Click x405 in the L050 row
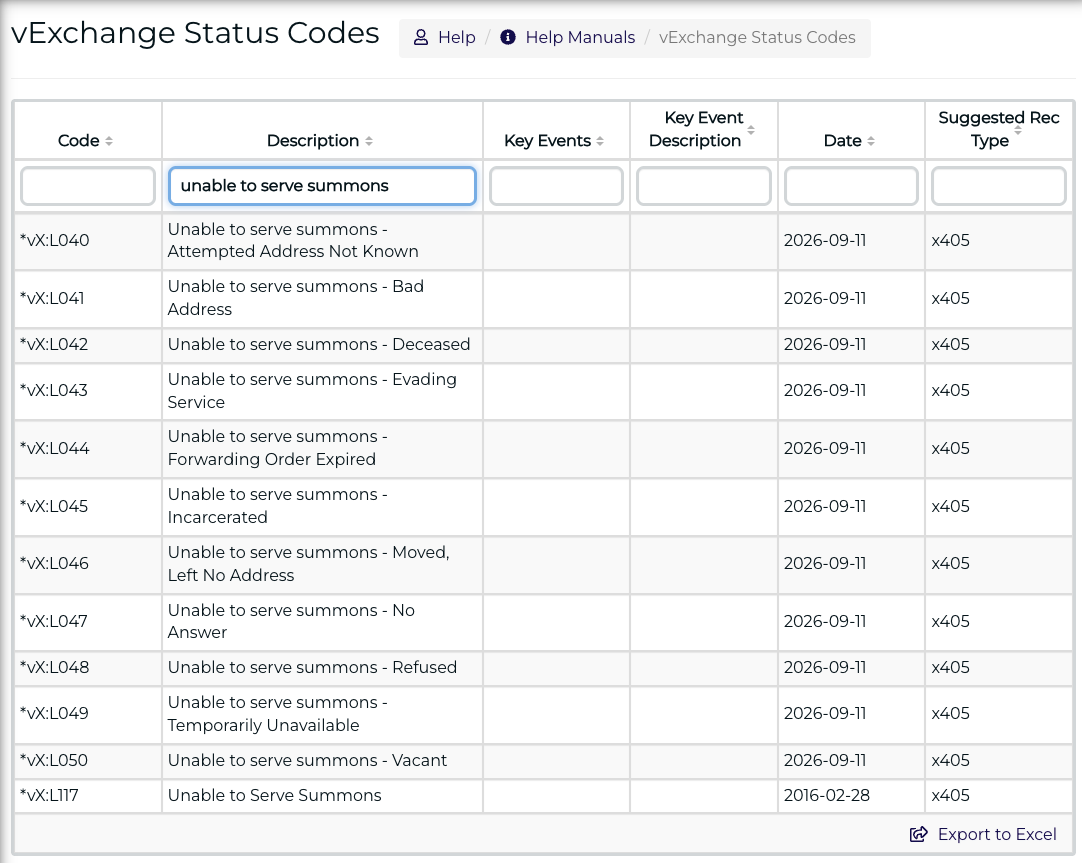Viewport: 1082px width, 863px height. [x=950, y=760]
